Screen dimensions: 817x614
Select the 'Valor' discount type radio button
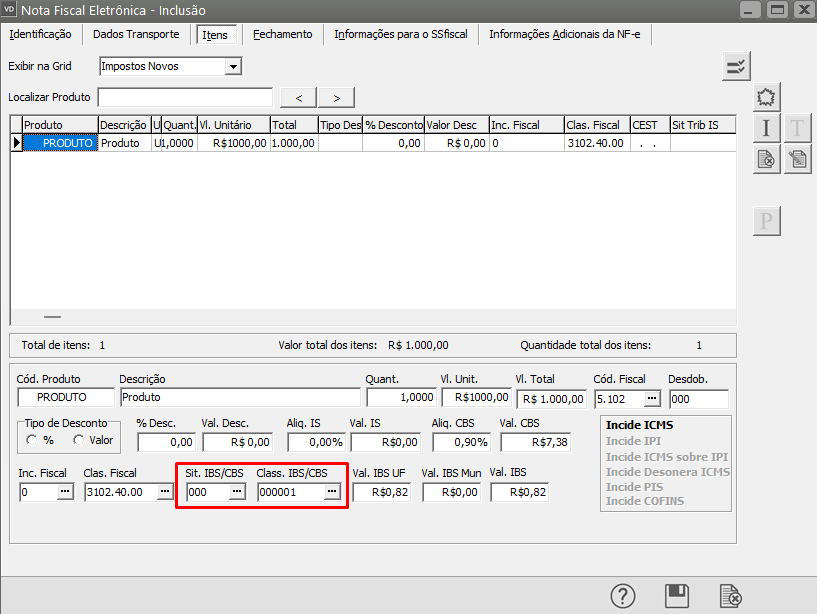tap(78, 440)
